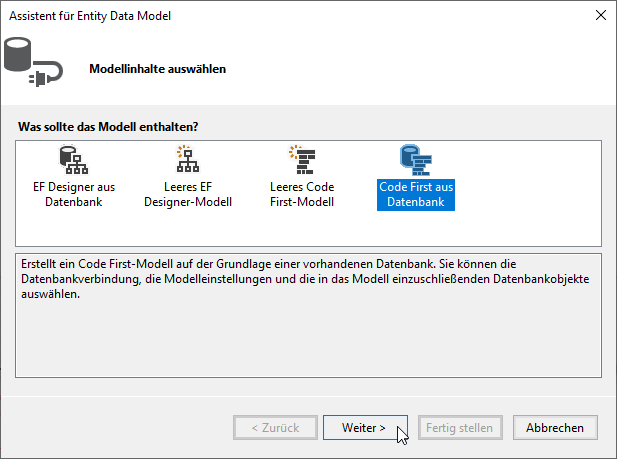Image resolution: width=617 pixels, height=459 pixels.
Task: Click the database plug wizard header icon
Action: pyautogui.click(x=33, y=62)
